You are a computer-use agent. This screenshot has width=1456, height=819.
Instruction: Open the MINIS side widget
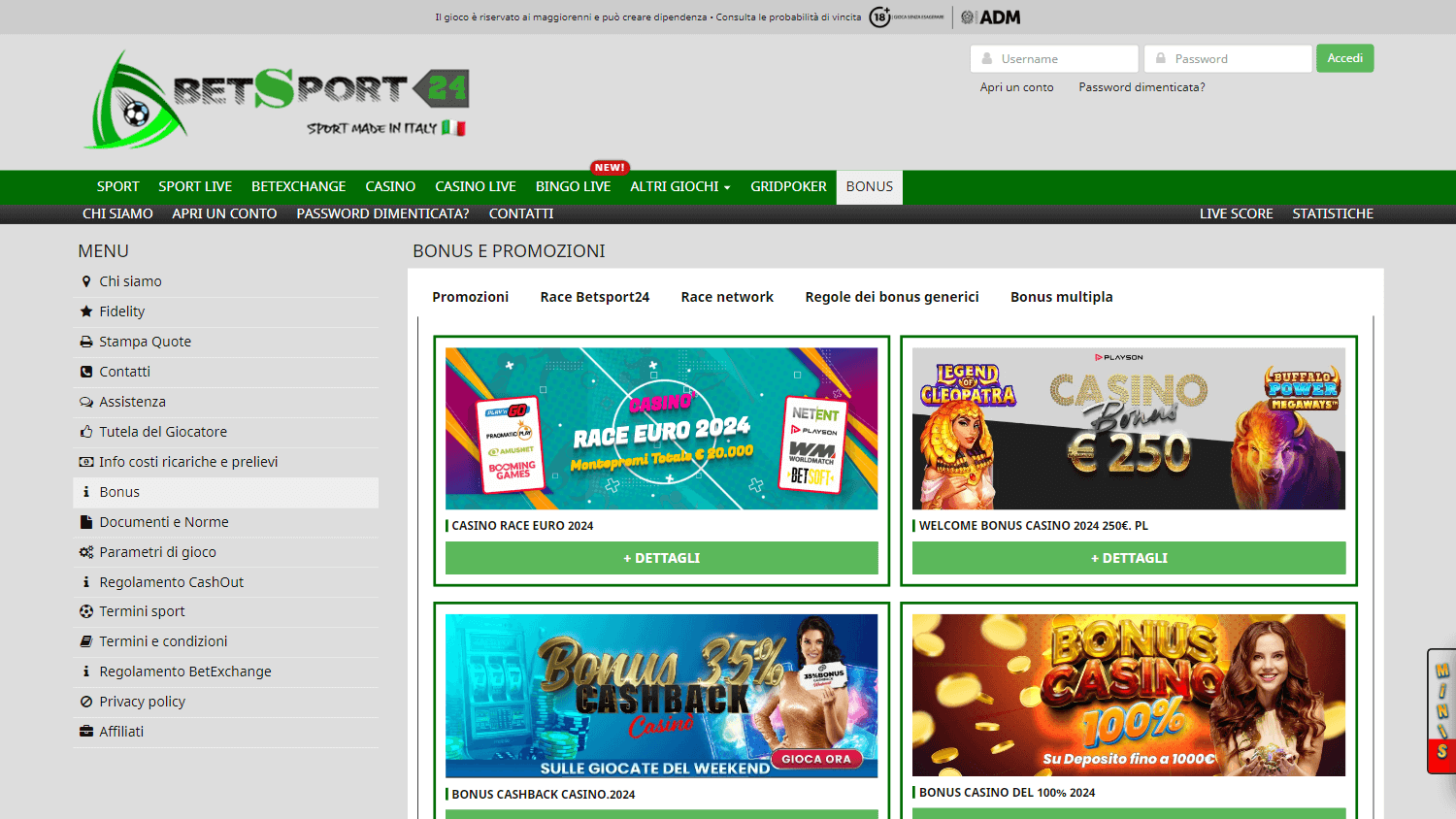pos(1441,710)
